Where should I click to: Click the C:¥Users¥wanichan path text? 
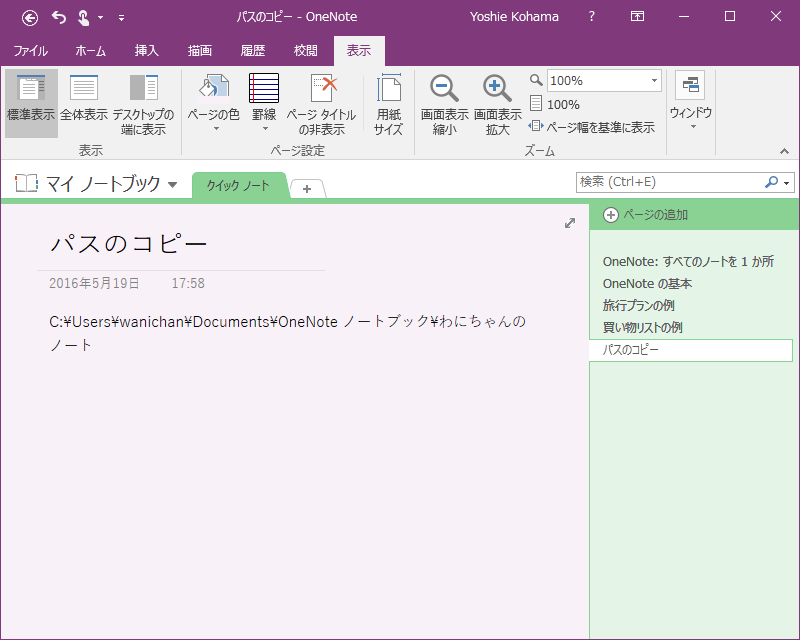click(x=287, y=333)
